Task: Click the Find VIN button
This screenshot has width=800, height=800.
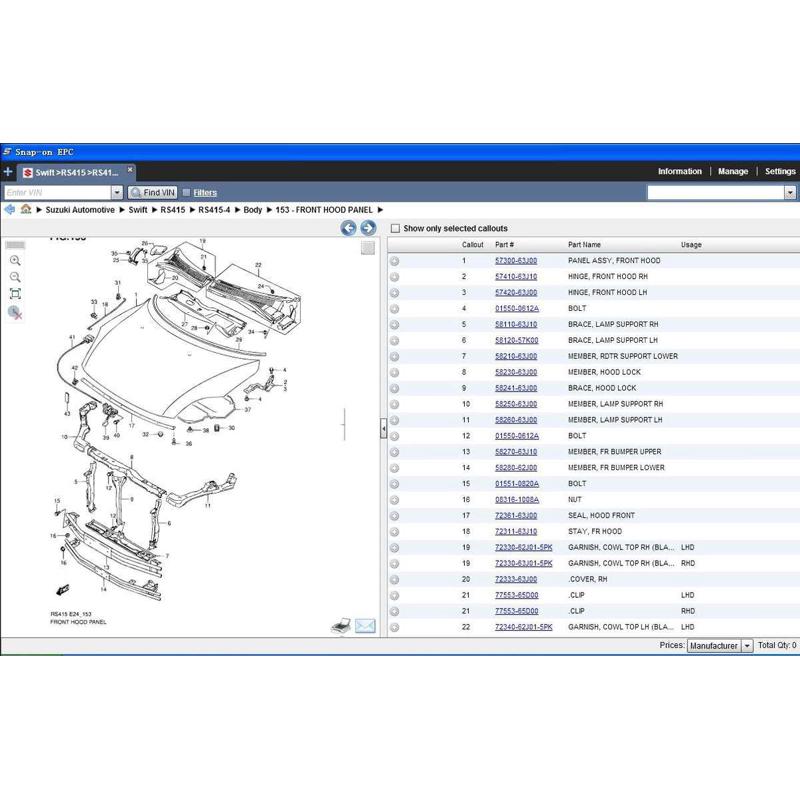Action: click(x=153, y=192)
